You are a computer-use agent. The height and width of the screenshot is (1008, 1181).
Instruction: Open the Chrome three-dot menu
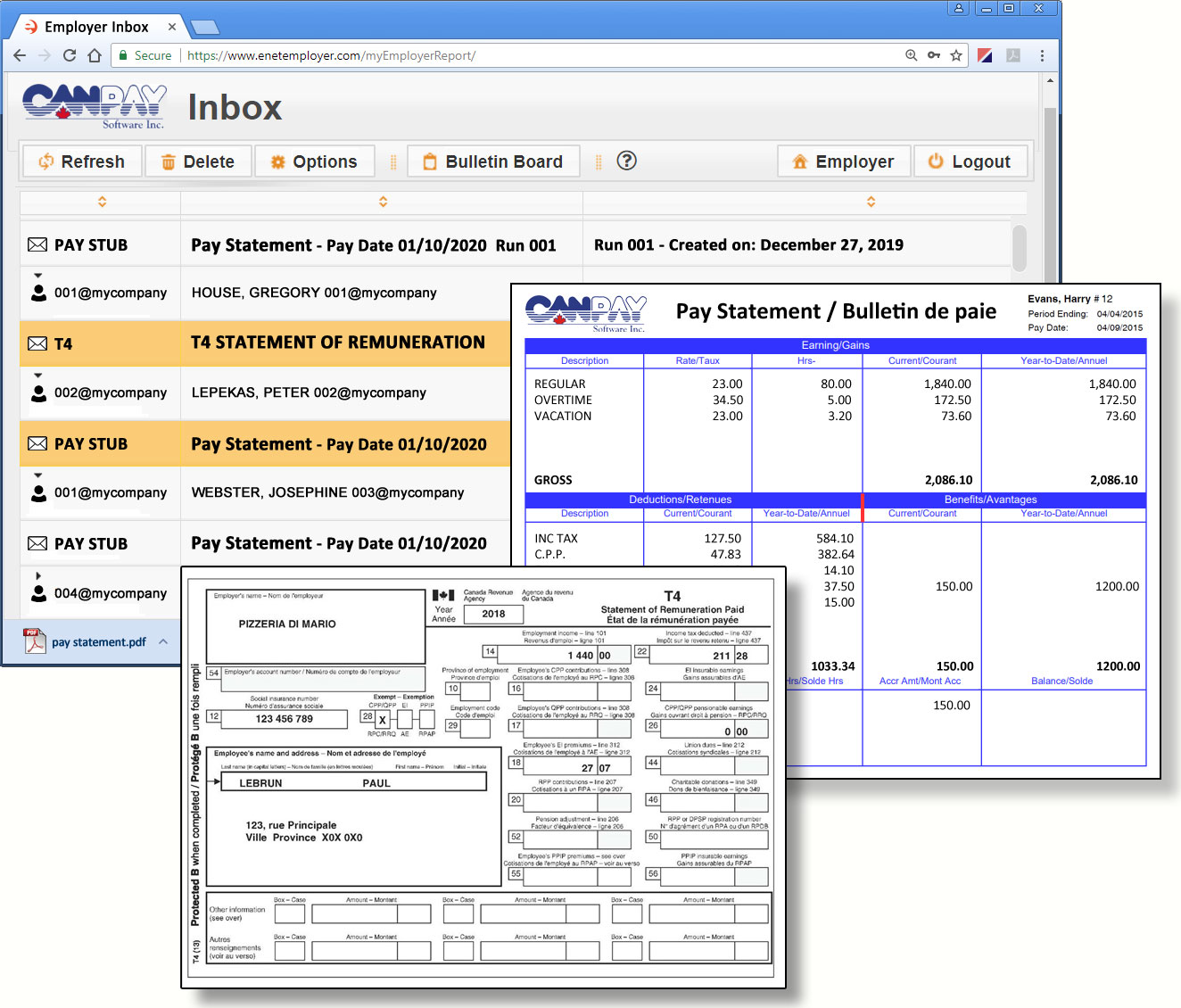coord(1042,55)
